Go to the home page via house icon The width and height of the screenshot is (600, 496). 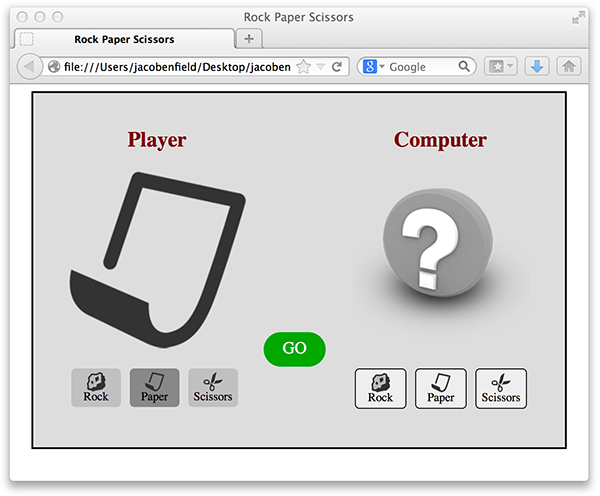pyautogui.click(x=569, y=67)
